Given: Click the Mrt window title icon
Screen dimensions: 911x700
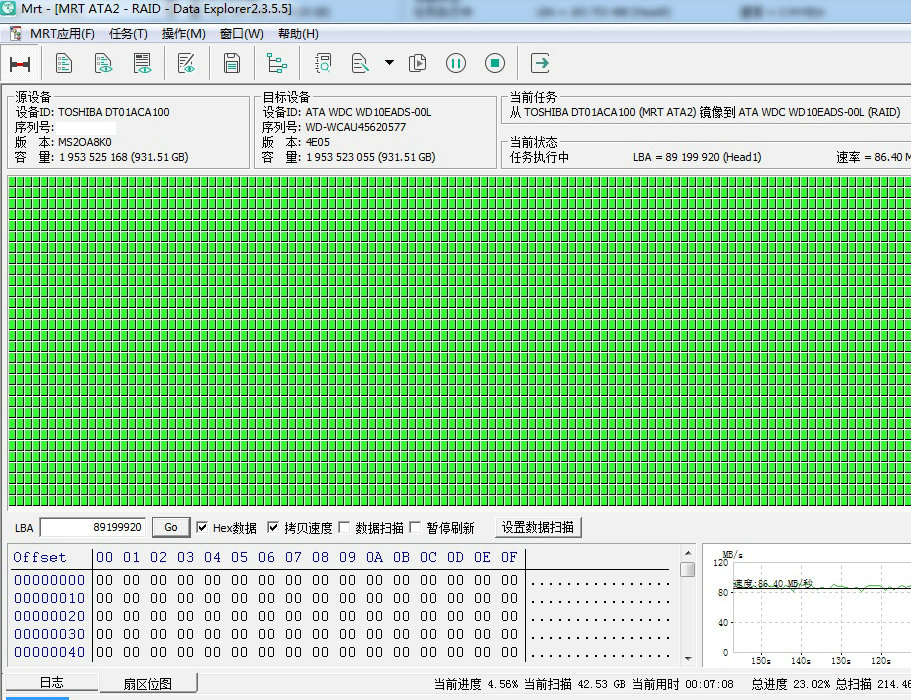Looking at the screenshot, I should tap(8, 9).
